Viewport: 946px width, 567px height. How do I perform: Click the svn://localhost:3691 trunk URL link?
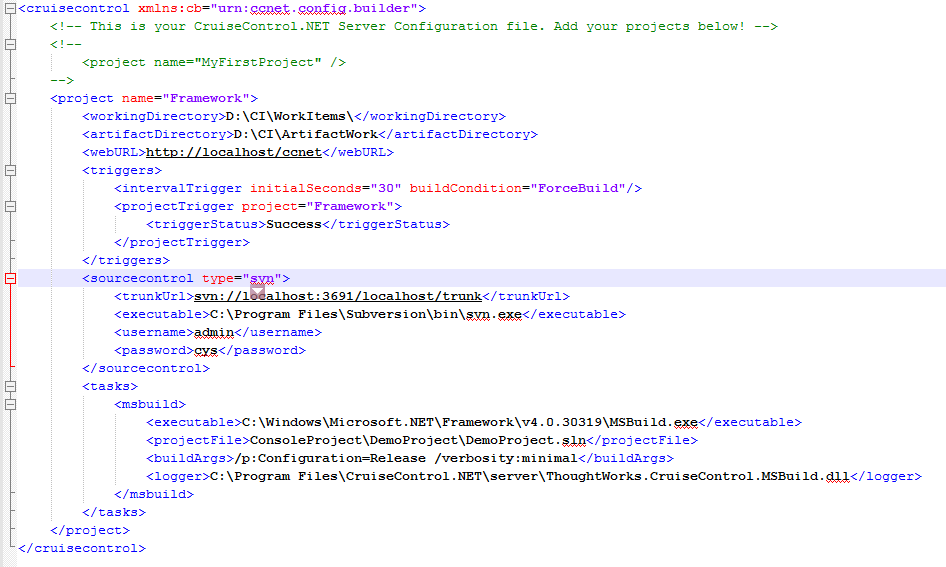(x=338, y=297)
